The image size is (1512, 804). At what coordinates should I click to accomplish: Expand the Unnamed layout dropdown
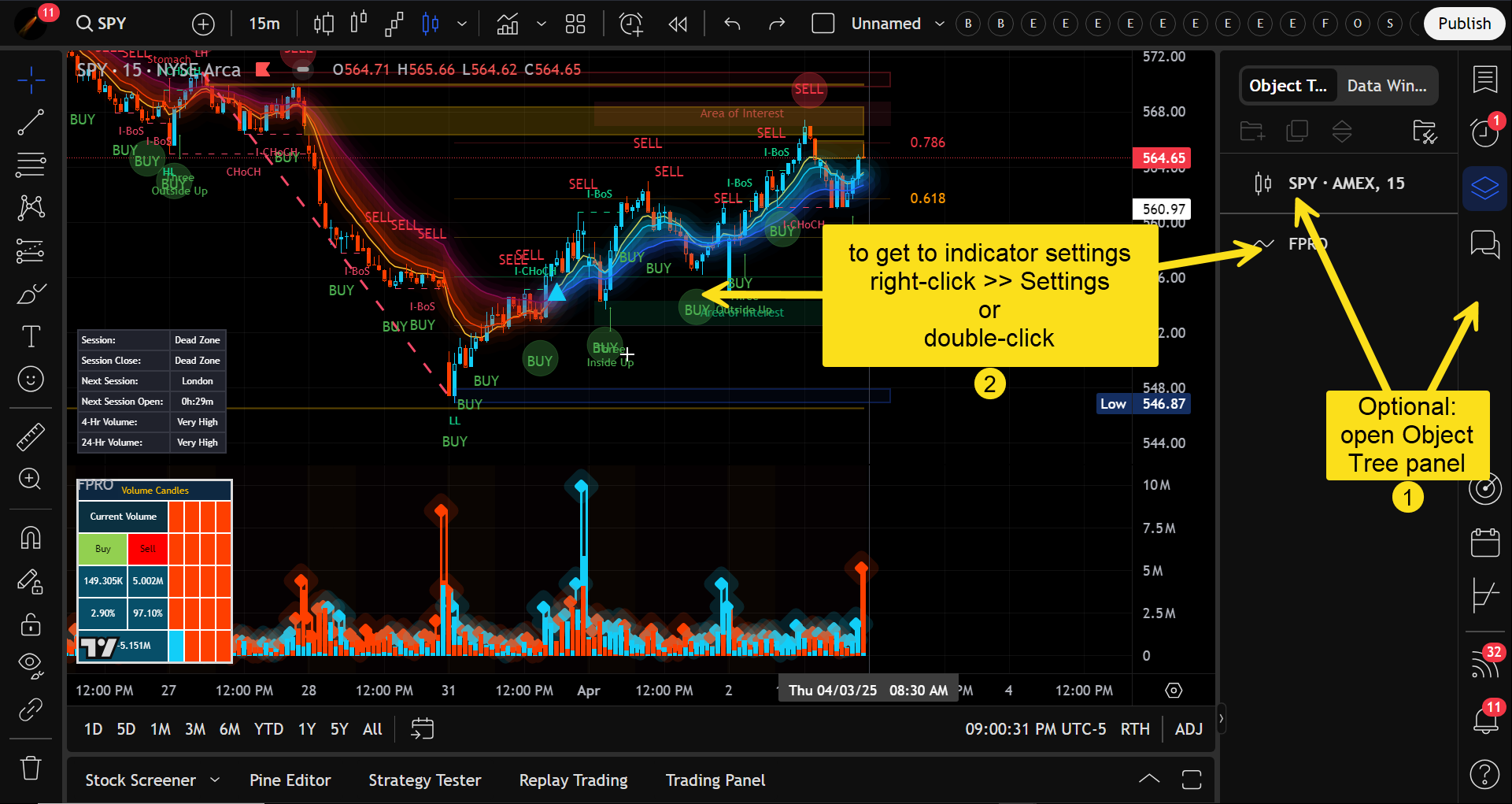pyautogui.click(x=939, y=24)
